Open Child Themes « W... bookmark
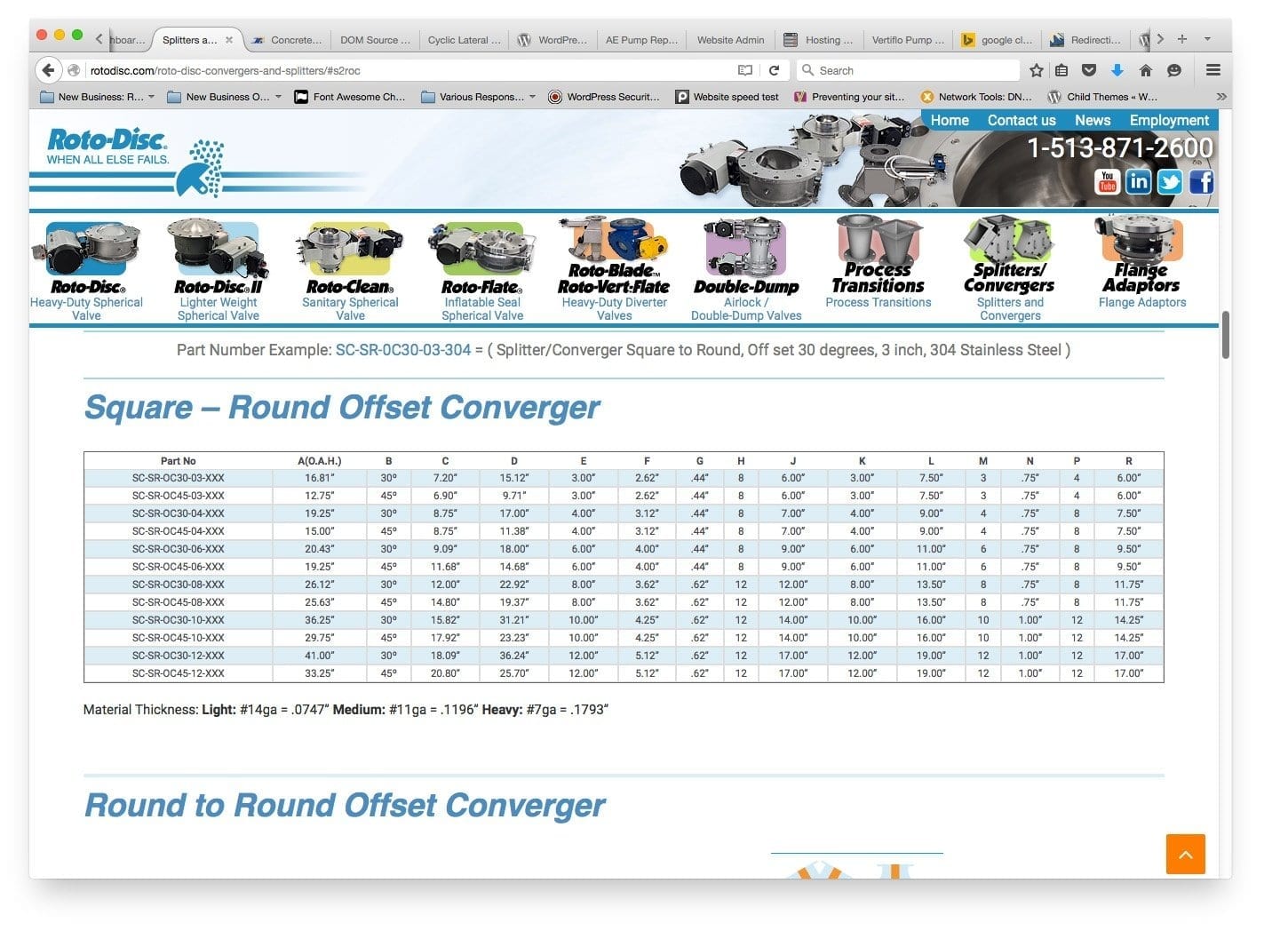 1103,97
